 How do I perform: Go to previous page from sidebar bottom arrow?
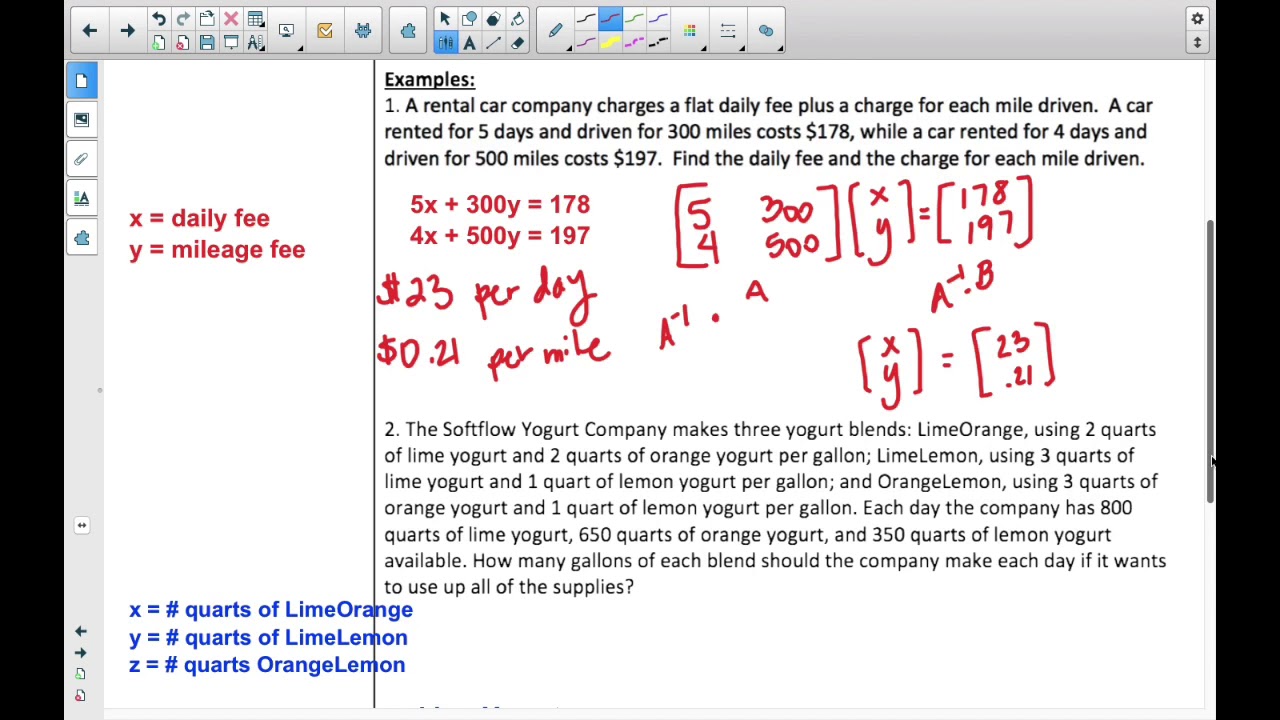click(x=81, y=632)
